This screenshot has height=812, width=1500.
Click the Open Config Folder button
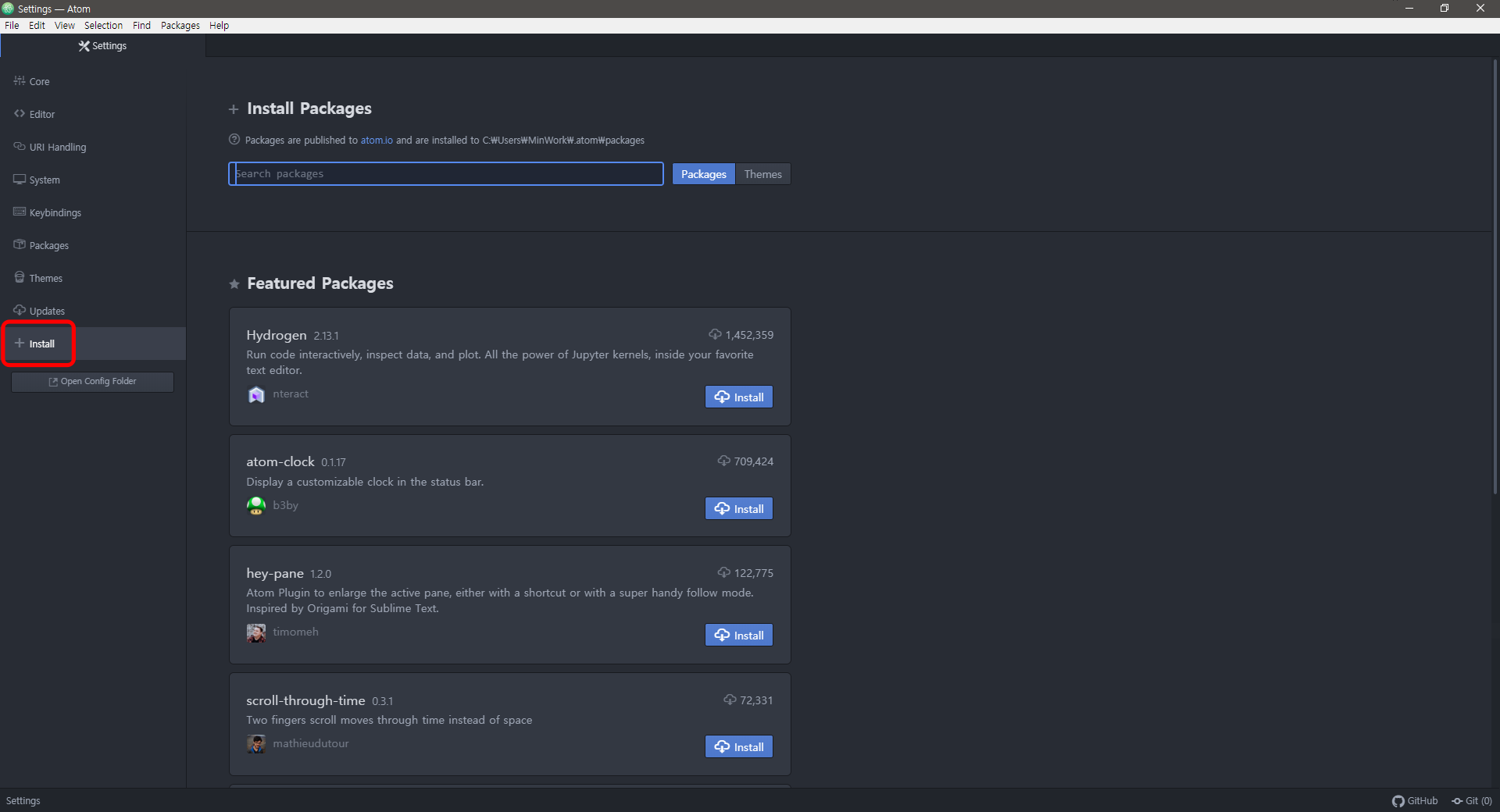click(x=92, y=382)
